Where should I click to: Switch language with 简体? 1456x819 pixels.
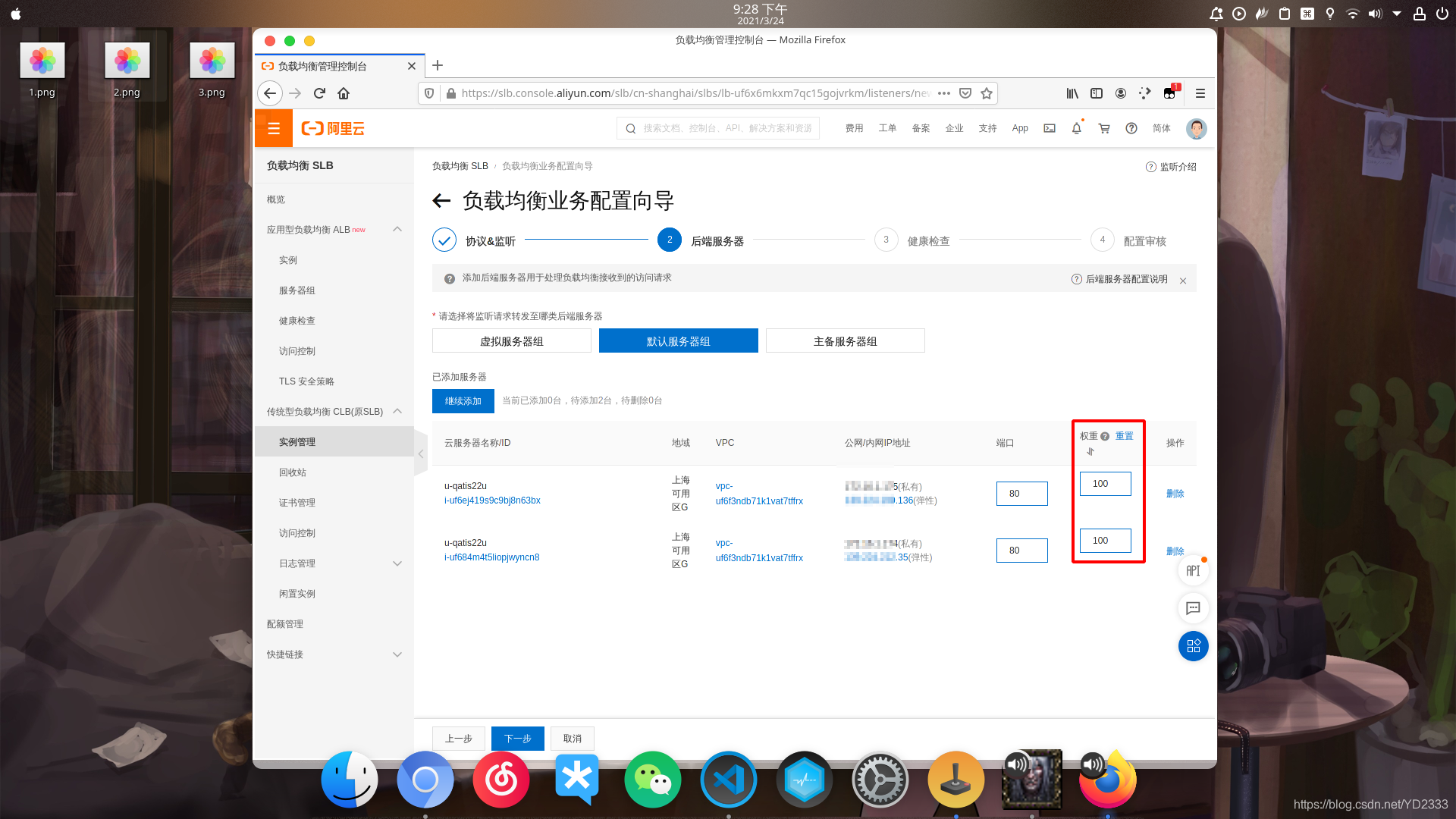coord(1162,128)
